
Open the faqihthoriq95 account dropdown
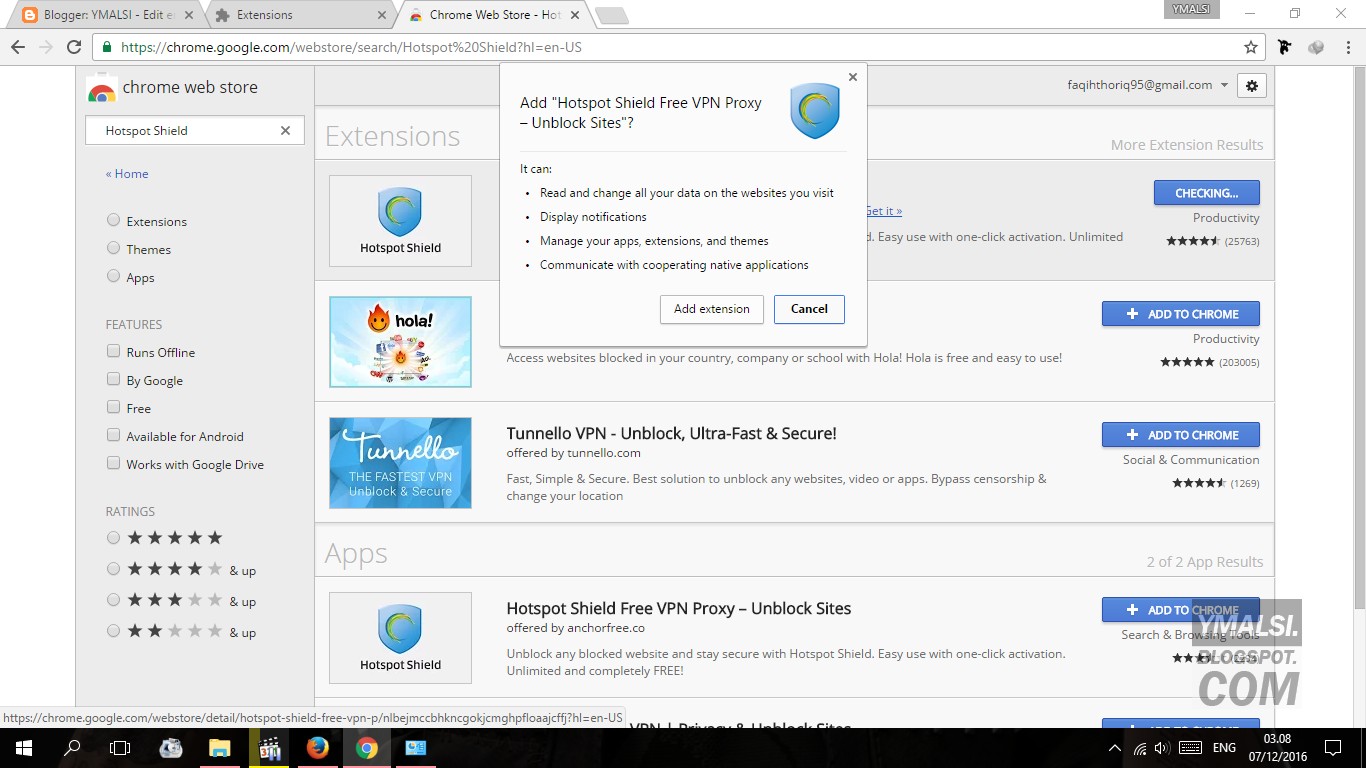pyautogui.click(x=1148, y=85)
